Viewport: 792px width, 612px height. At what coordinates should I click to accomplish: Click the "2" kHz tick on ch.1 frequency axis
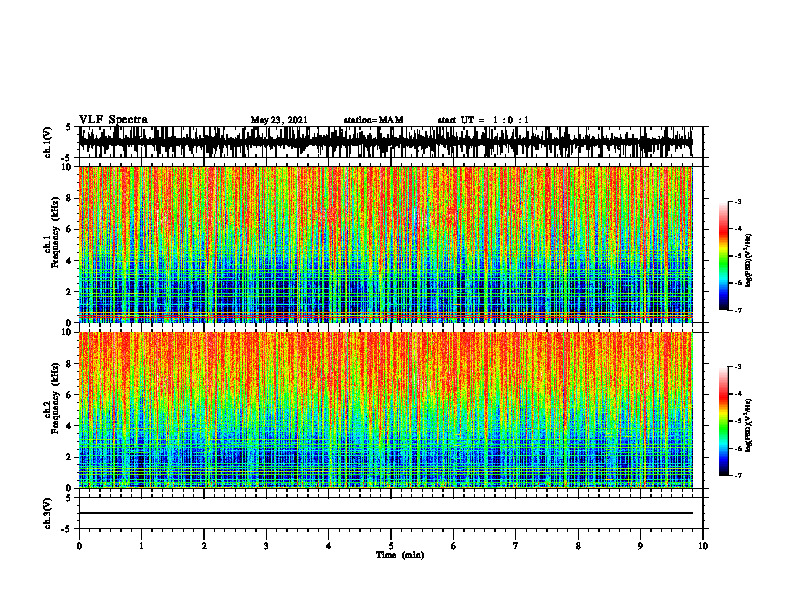[69, 291]
